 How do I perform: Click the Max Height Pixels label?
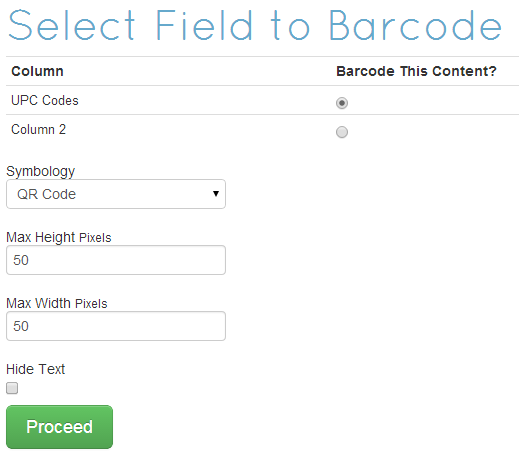click(59, 237)
